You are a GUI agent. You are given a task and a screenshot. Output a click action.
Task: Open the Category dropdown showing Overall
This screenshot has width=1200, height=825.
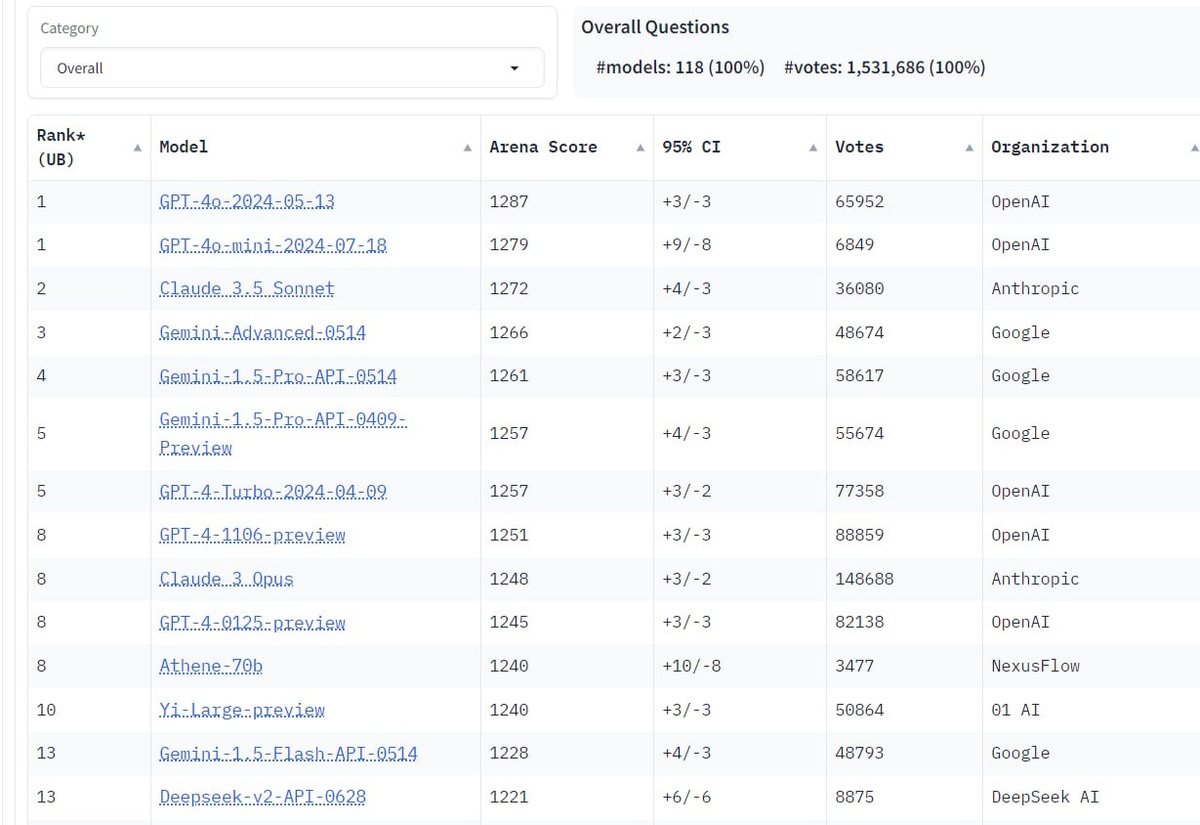pos(292,68)
